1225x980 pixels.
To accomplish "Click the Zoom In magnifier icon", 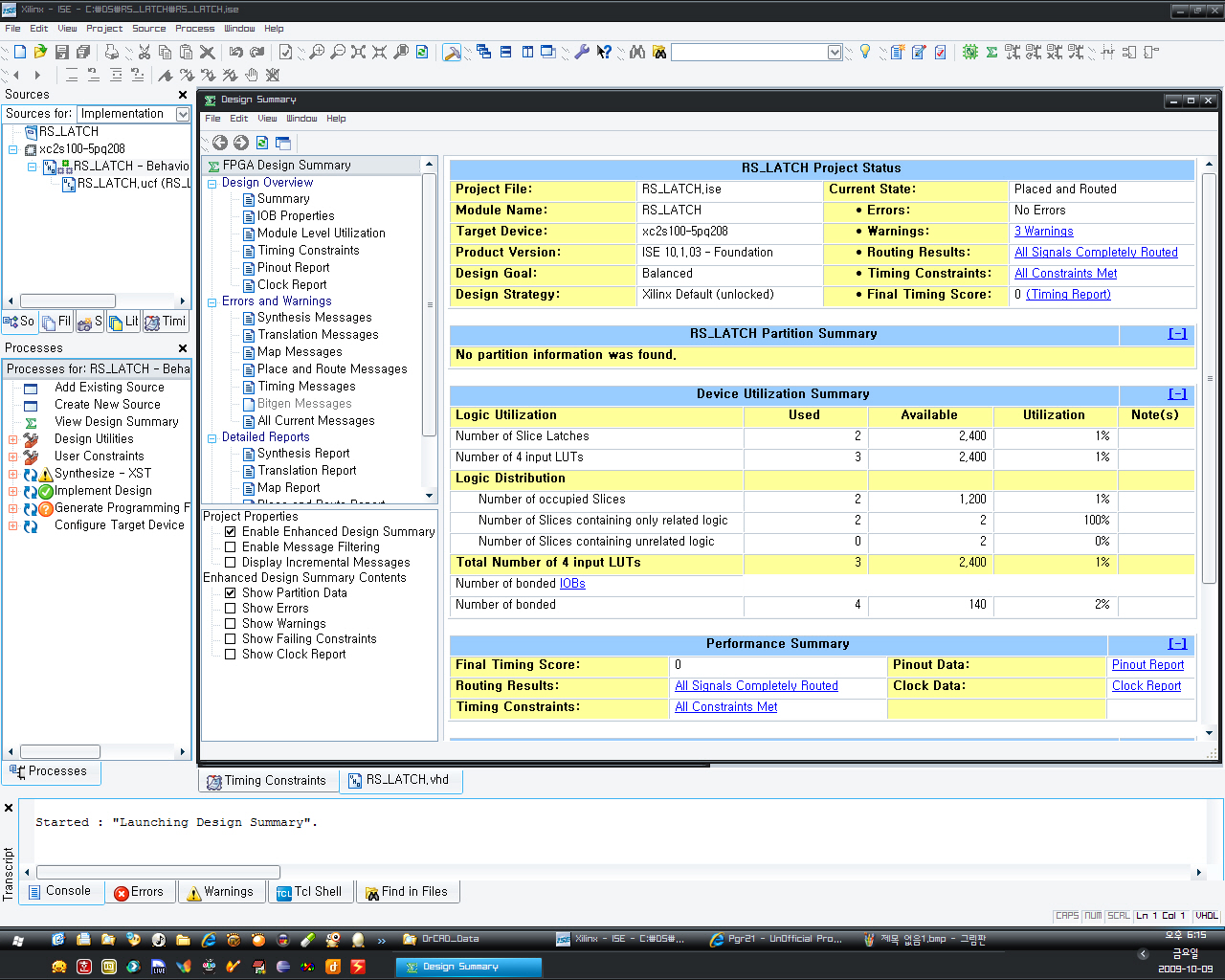I will coord(317,52).
